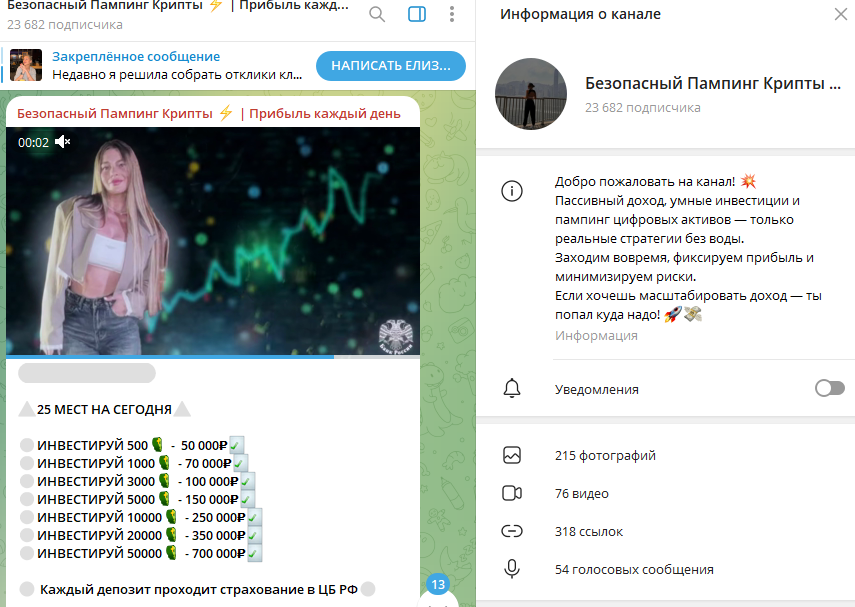The image size is (855, 607).
Task: Click the video progress bar
Action: click(213, 357)
